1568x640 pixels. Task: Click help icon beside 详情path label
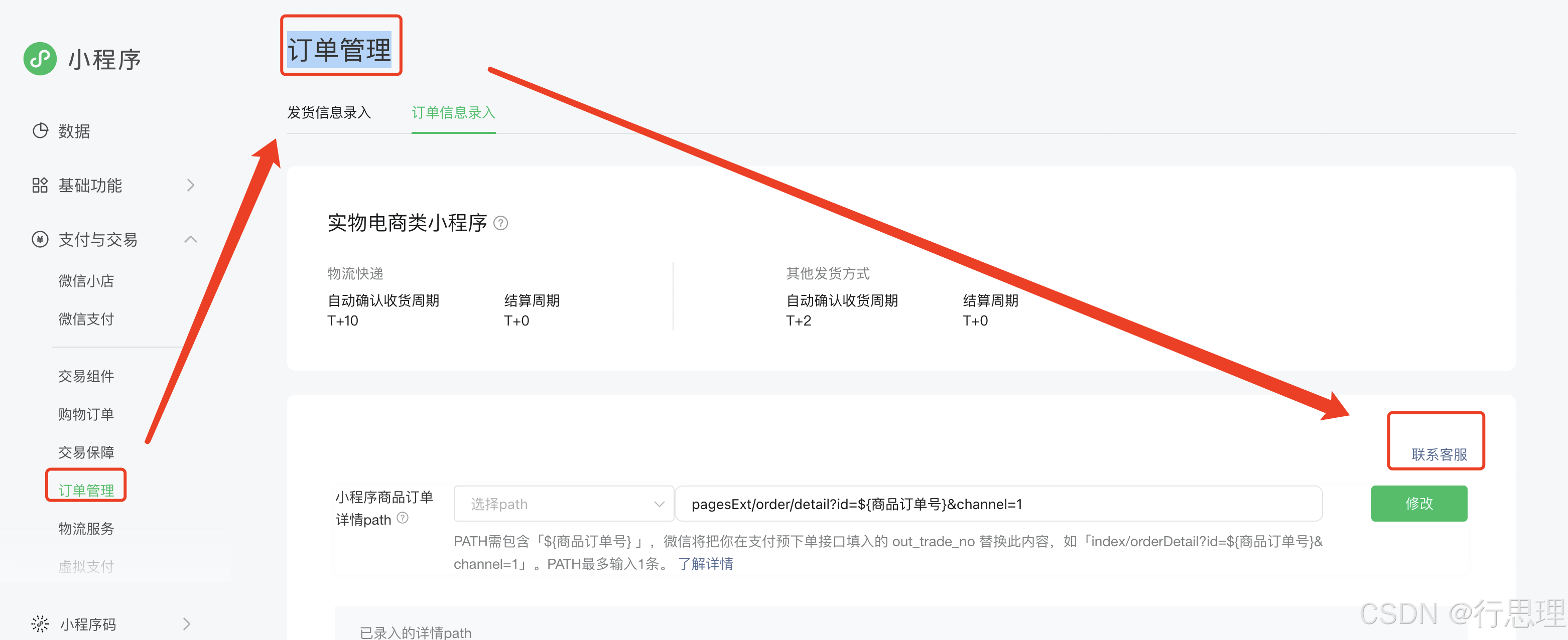point(403,518)
